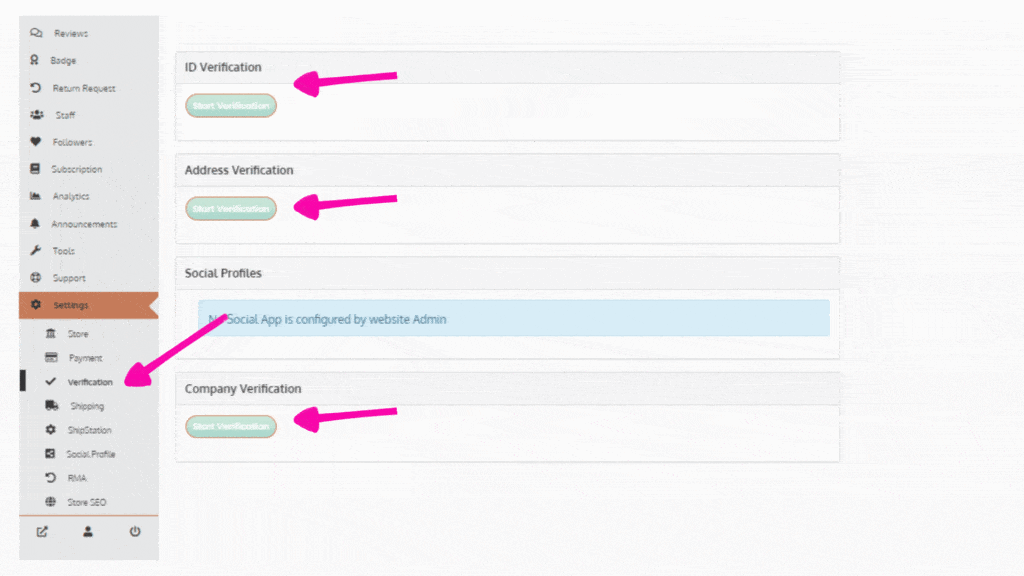This screenshot has height=576, width=1024.
Task: Click the Tools wrench icon
Action: [x=36, y=251]
